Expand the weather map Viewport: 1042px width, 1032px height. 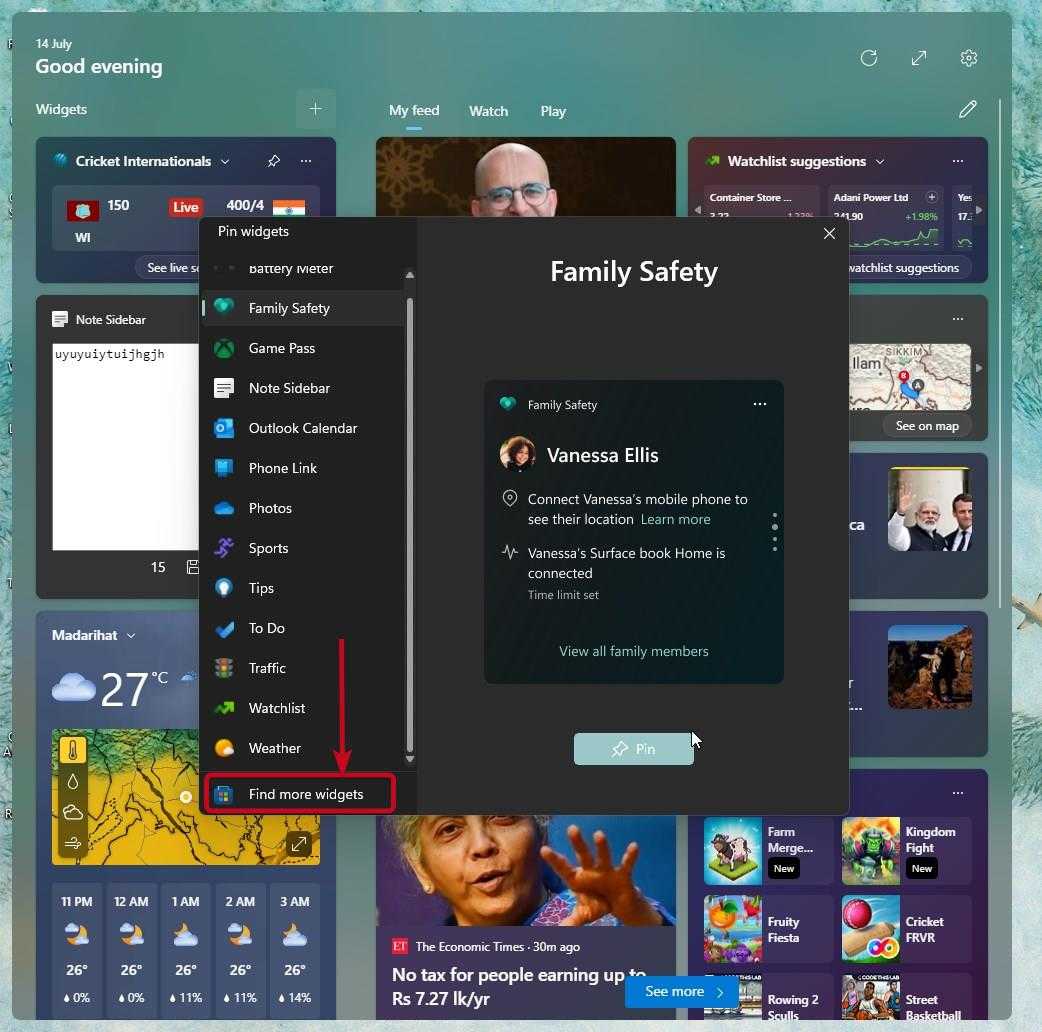click(298, 844)
